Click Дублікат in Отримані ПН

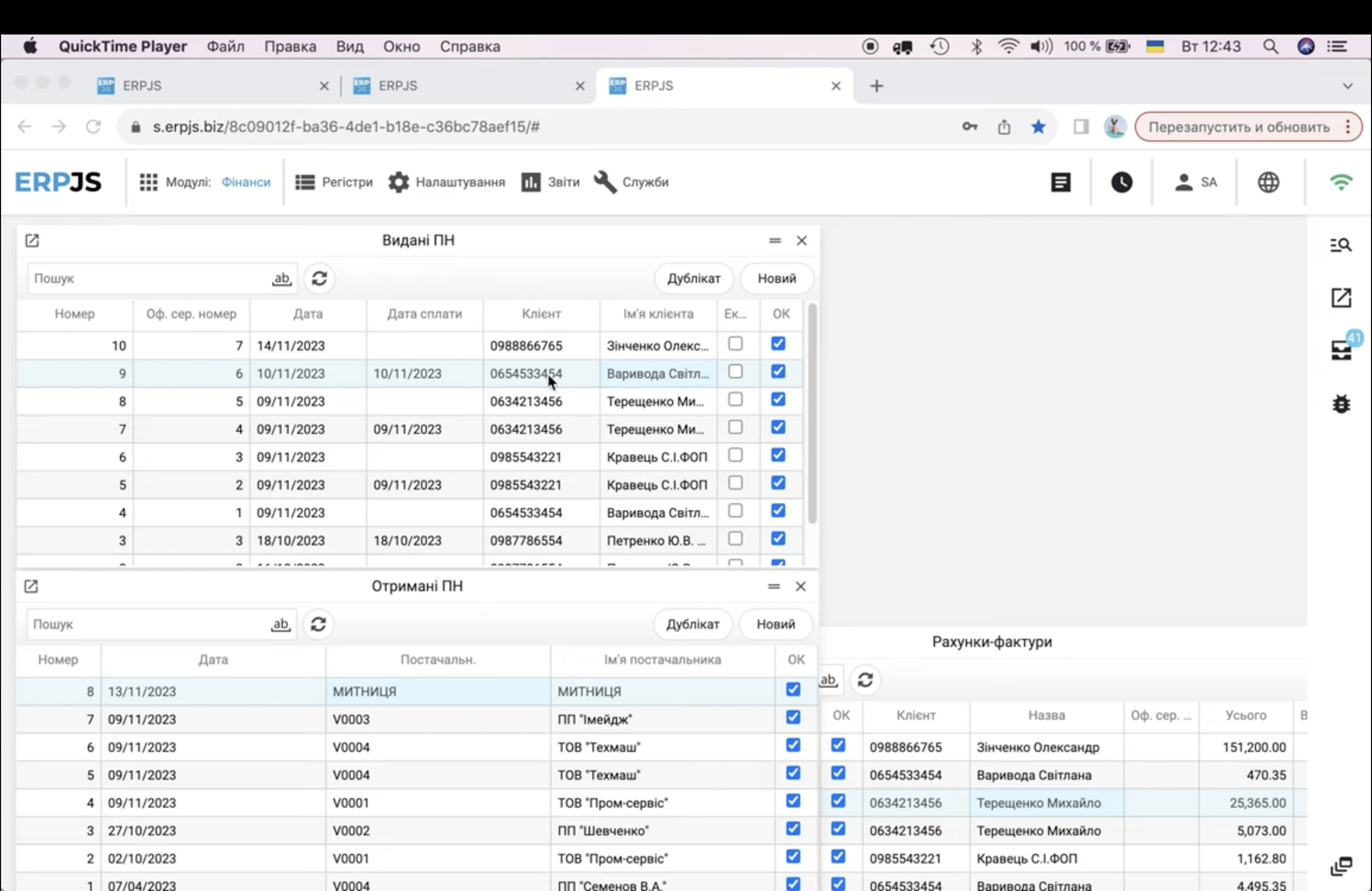[693, 624]
